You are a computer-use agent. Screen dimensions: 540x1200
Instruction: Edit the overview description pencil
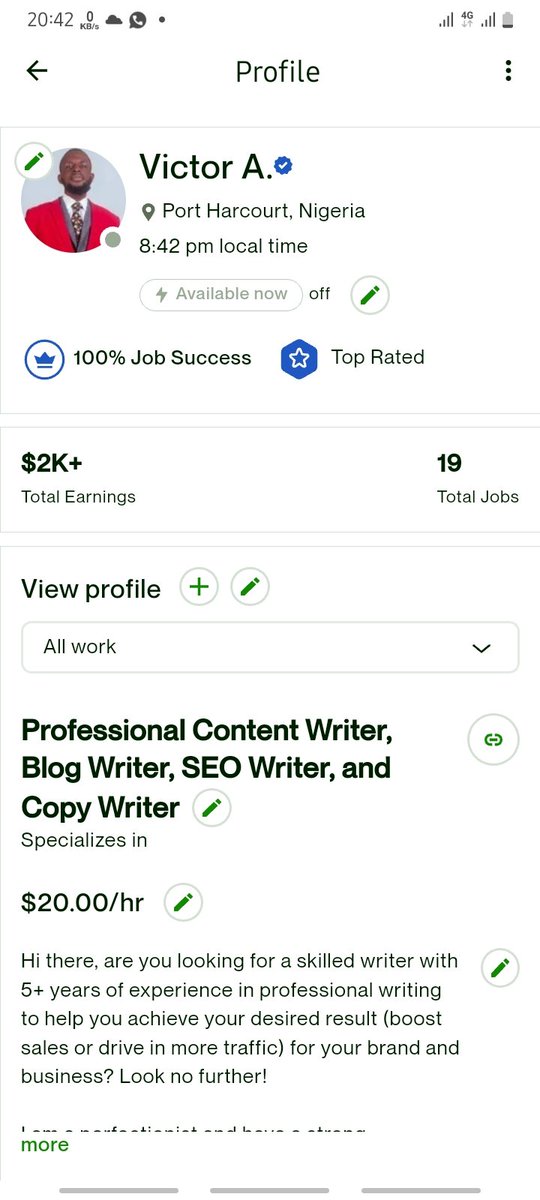coord(501,967)
